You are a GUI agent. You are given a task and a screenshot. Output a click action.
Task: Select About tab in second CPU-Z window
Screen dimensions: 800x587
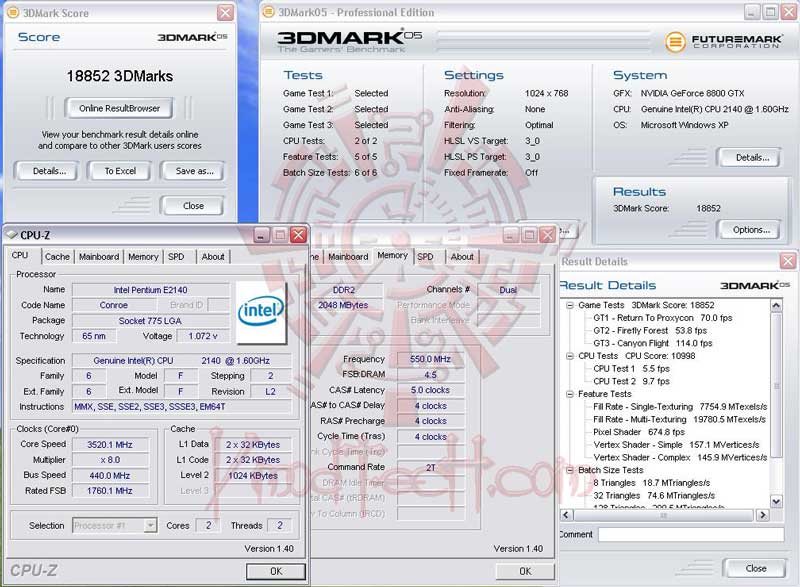tap(462, 257)
